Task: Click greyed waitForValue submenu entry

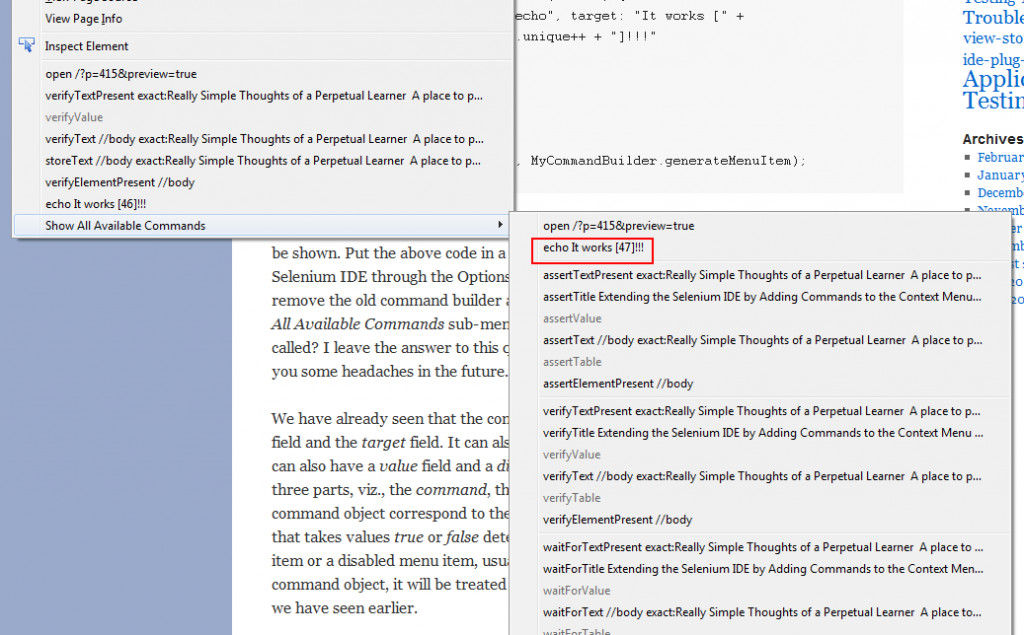Action: click(x=577, y=591)
